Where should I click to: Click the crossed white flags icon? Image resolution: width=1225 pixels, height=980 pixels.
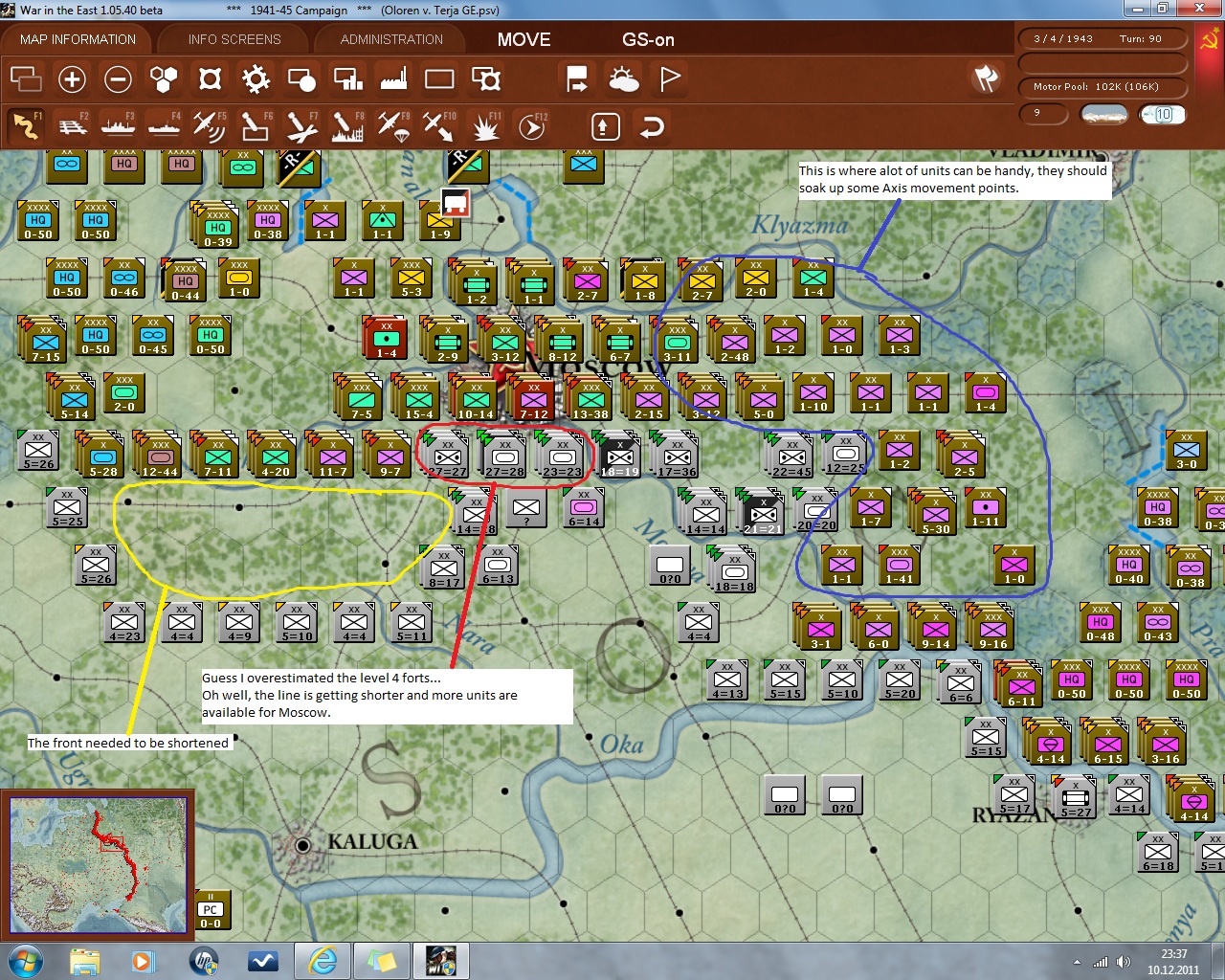click(x=986, y=78)
